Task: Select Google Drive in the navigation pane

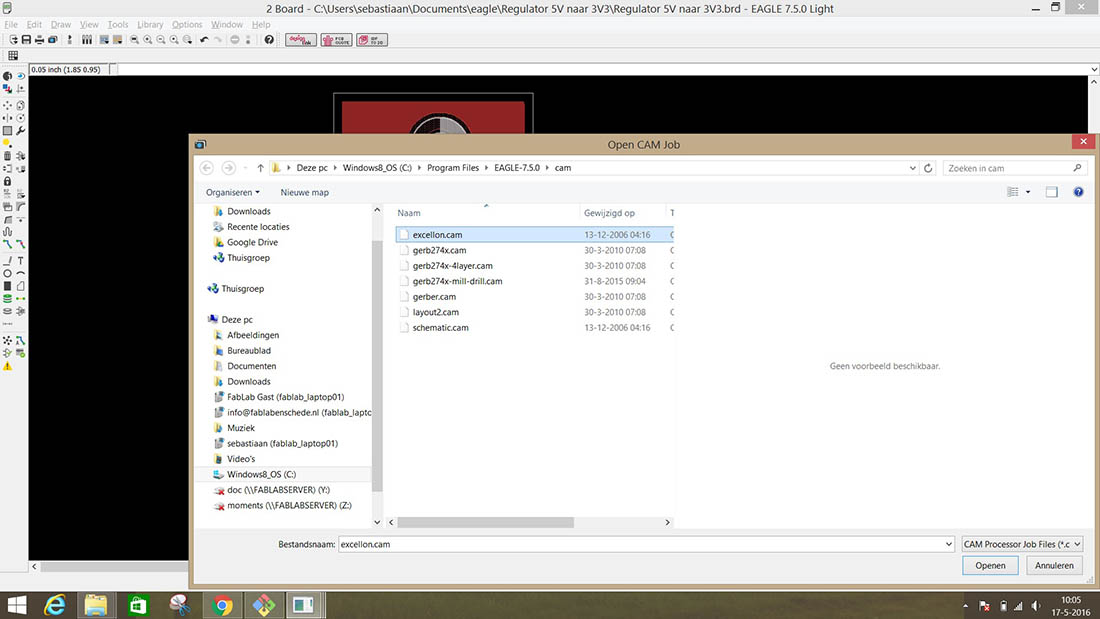Action: point(252,242)
